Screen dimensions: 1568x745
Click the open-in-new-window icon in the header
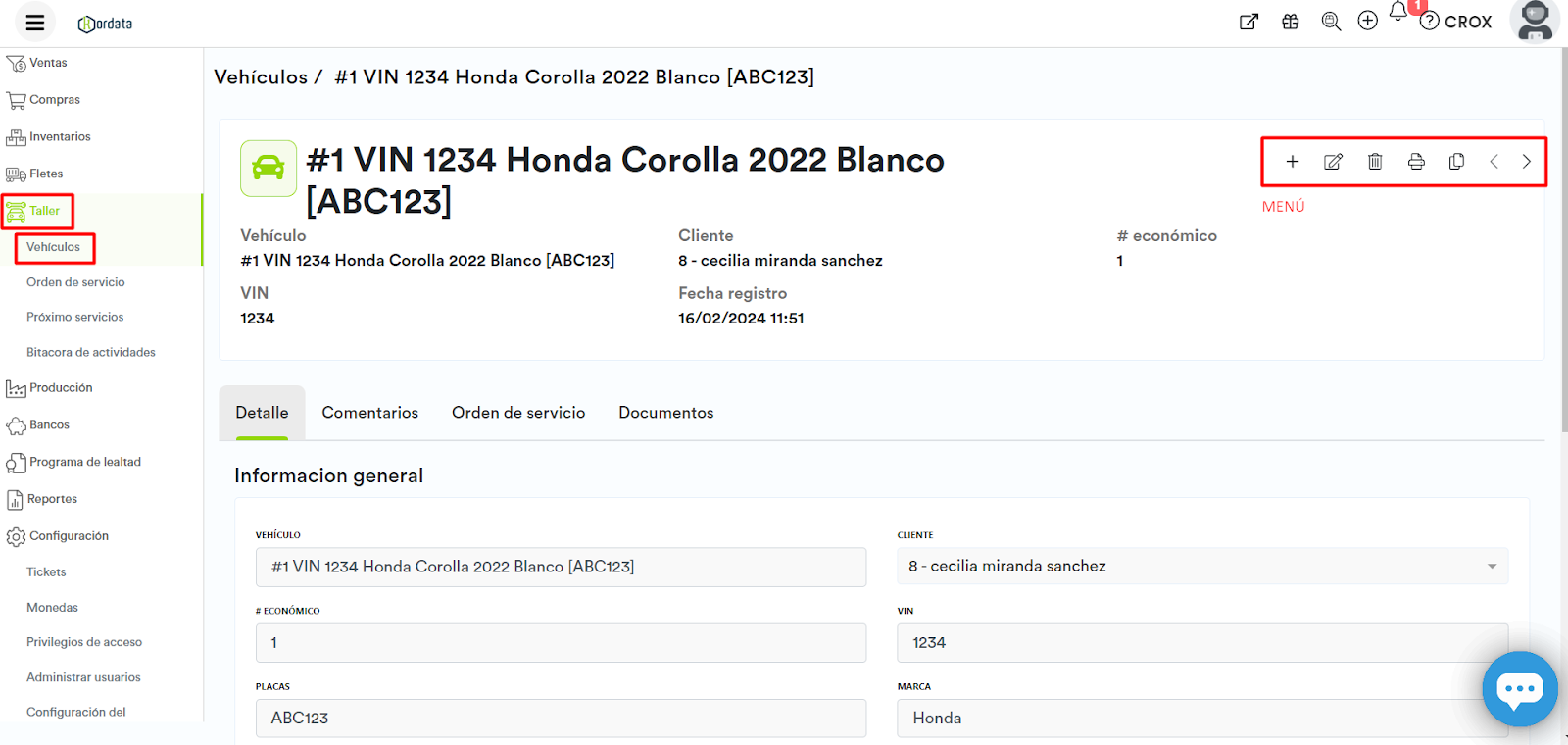tap(1249, 22)
